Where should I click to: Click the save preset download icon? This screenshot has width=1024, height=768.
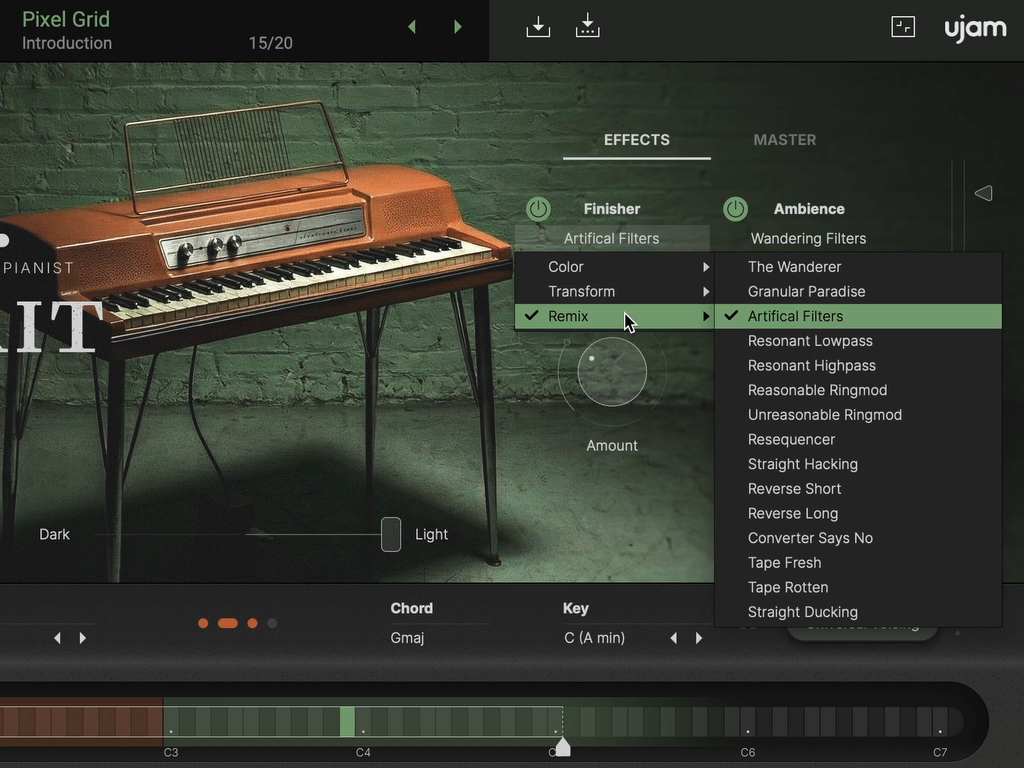[x=538, y=27]
